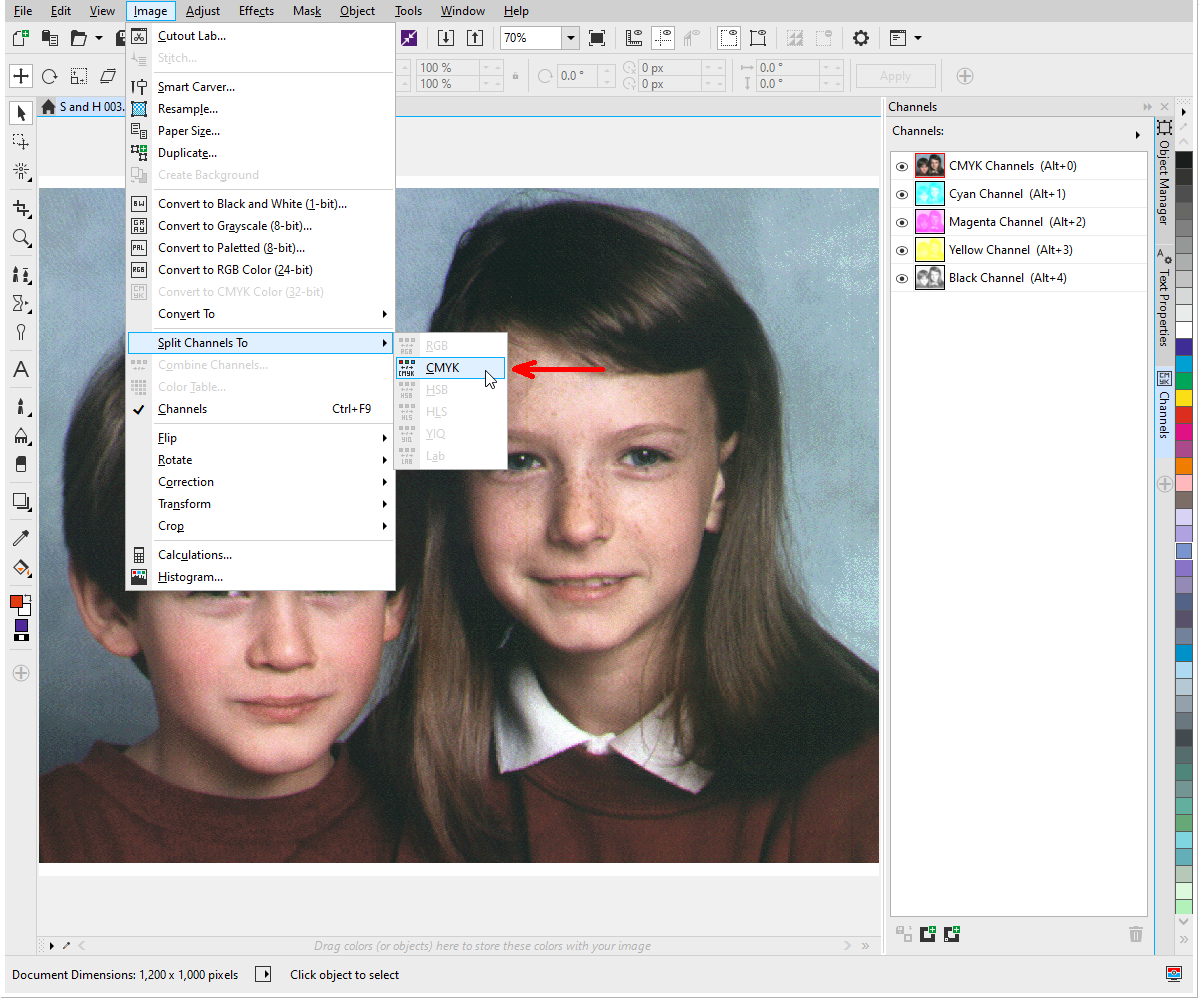
Task: Click the ruler toggle icon in the toolbar
Action: coord(633,37)
